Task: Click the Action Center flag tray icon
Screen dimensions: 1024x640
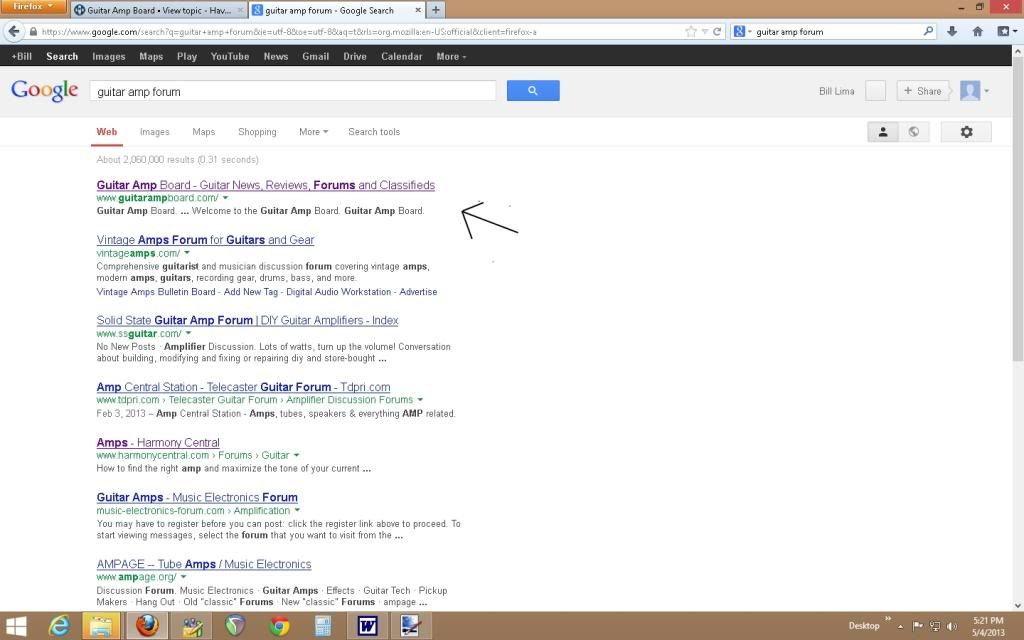Action: (x=918, y=626)
